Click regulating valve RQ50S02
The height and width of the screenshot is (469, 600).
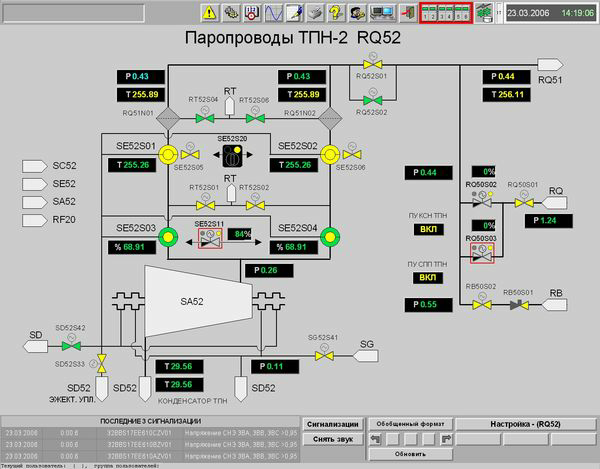[482, 201]
